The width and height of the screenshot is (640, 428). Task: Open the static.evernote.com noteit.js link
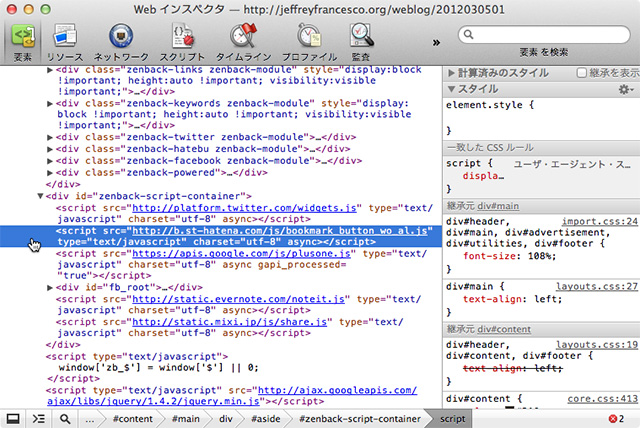238,299
